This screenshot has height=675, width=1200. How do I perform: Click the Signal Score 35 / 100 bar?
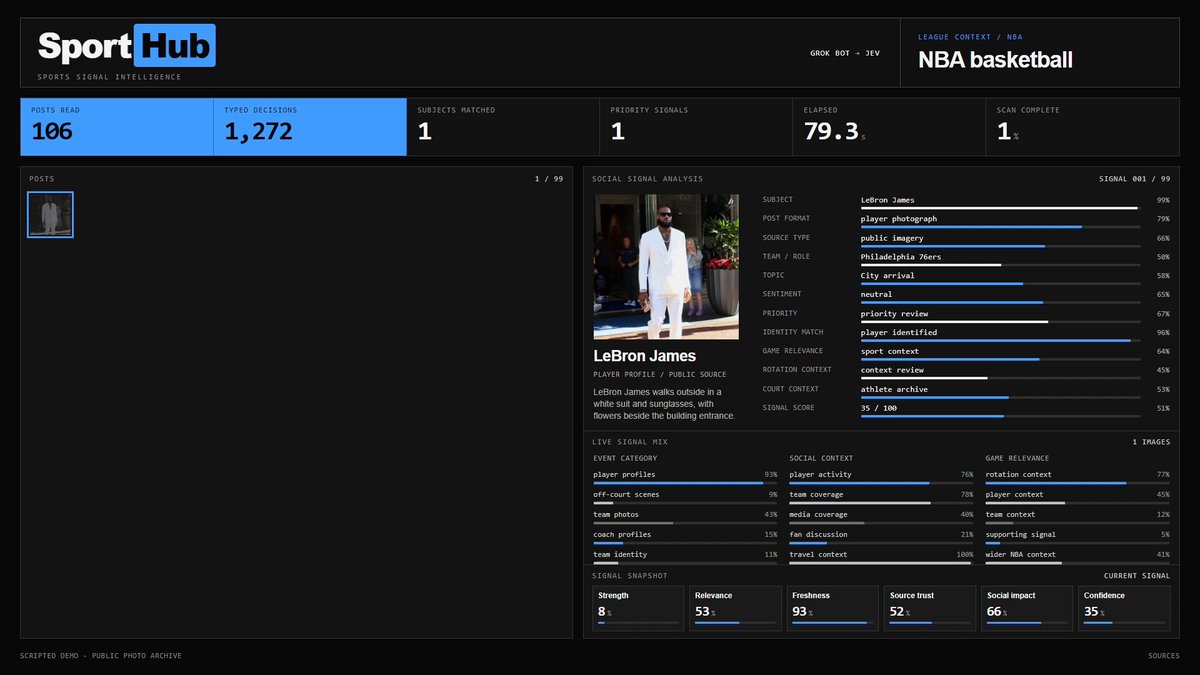click(1000, 416)
